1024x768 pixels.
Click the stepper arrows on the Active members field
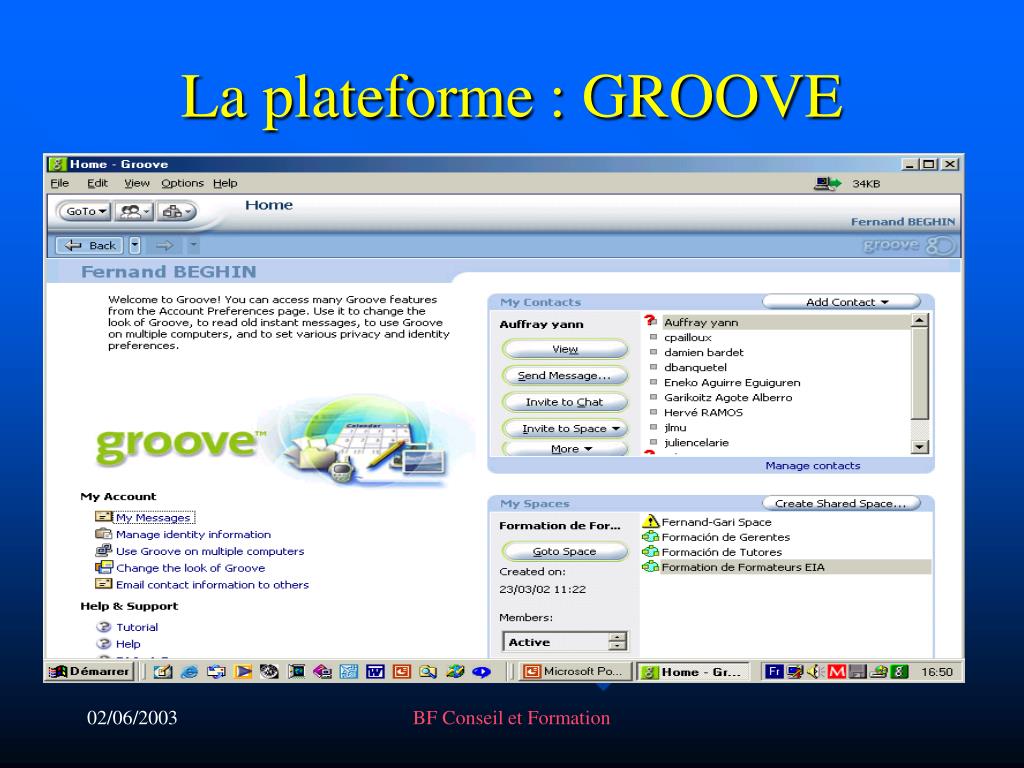[617, 642]
